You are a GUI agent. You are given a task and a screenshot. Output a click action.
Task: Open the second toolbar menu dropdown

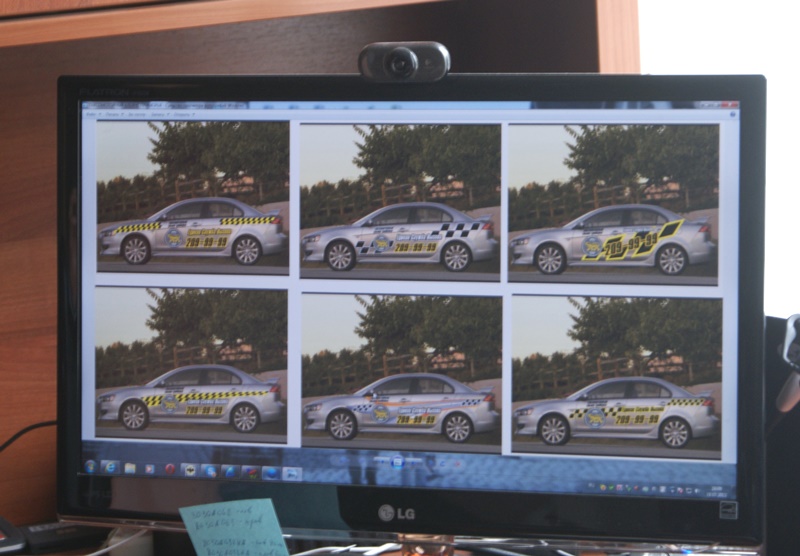(x=115, y=114)
